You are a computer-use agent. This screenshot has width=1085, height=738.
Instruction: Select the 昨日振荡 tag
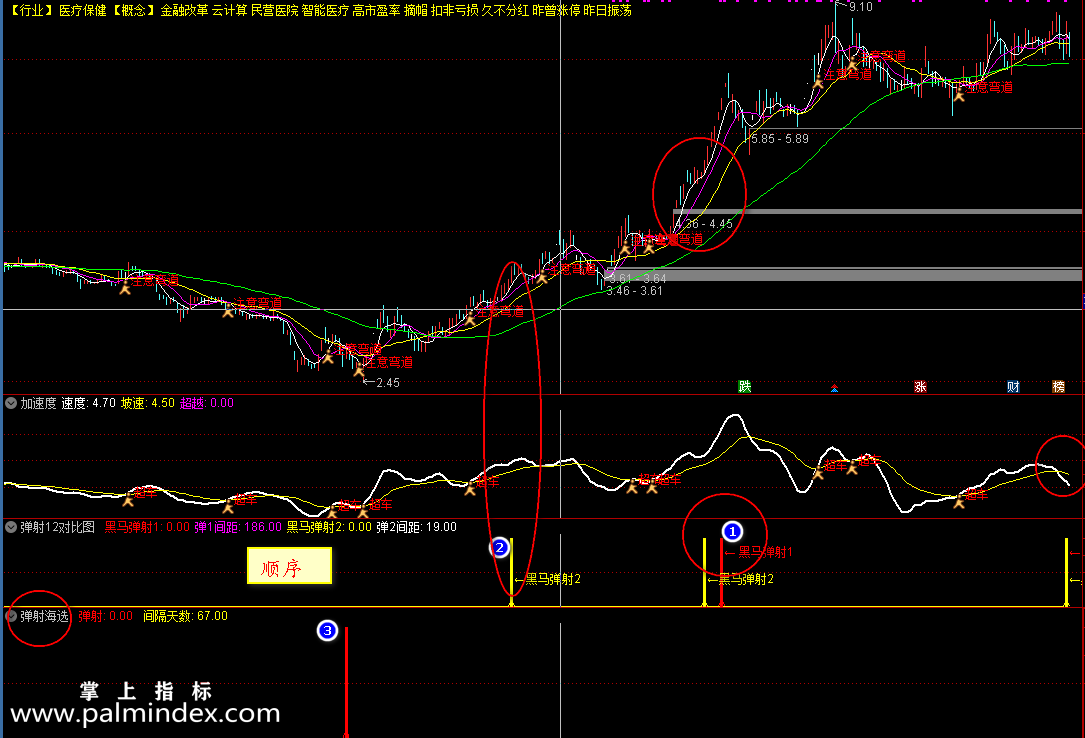pos(608,10)
